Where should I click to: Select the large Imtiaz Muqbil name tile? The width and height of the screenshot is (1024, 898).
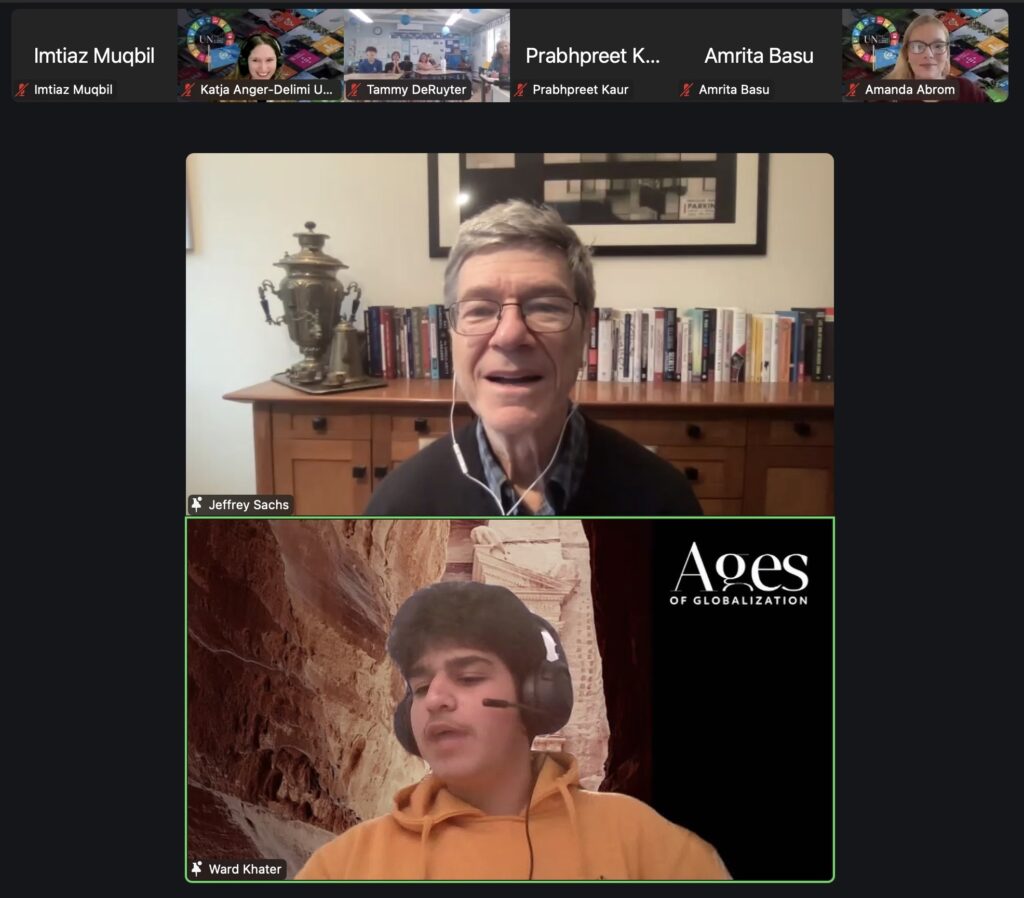[94, 55]
